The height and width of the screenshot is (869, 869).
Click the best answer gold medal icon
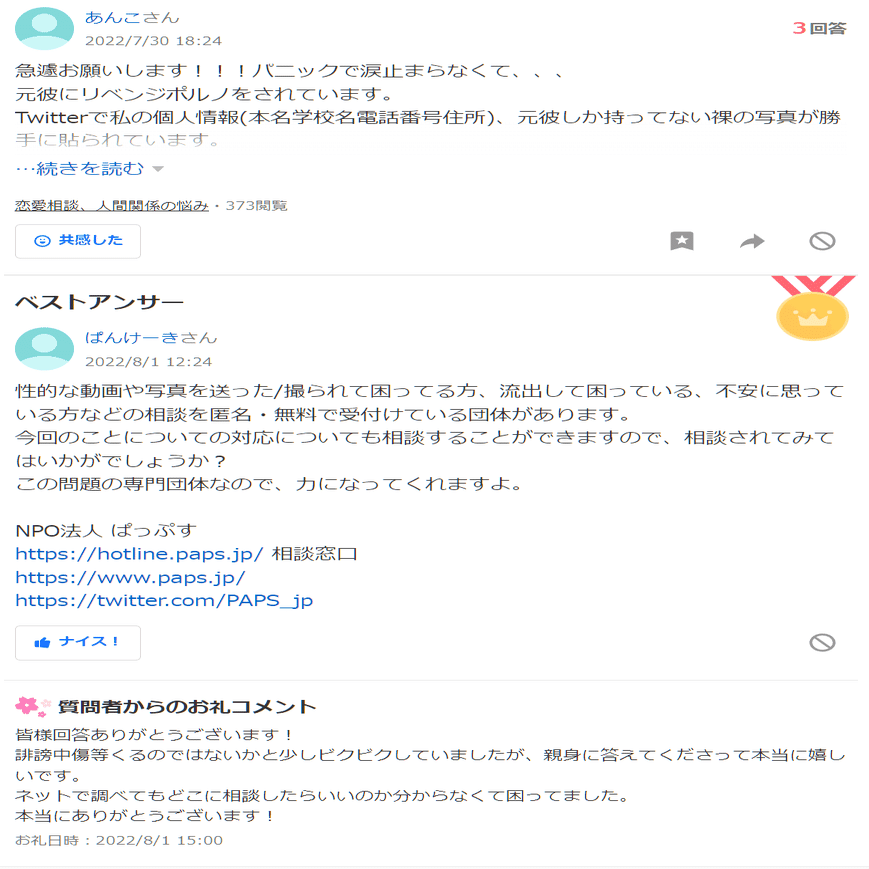pos(812,308)
